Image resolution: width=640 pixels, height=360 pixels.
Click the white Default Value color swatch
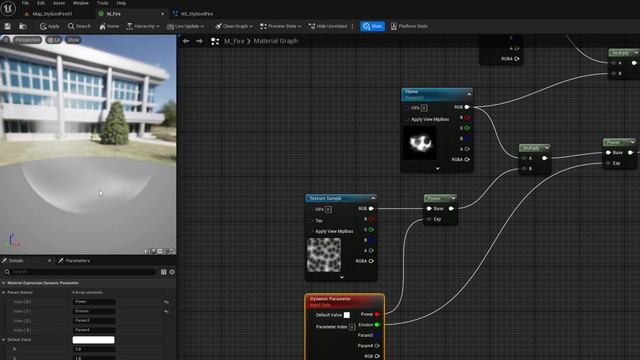point(93,340)
